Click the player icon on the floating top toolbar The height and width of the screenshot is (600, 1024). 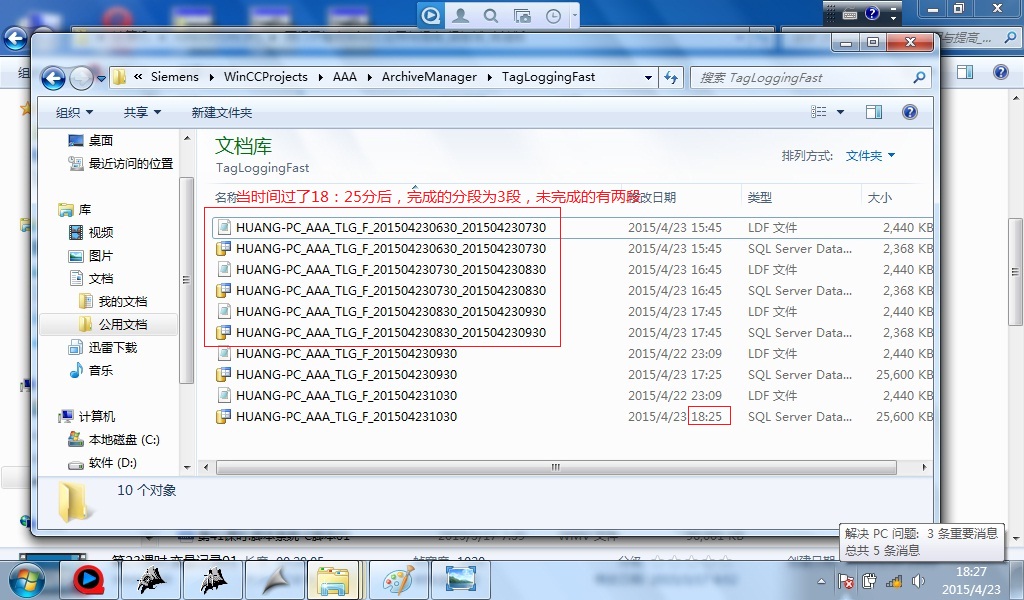tap(430, 15)
